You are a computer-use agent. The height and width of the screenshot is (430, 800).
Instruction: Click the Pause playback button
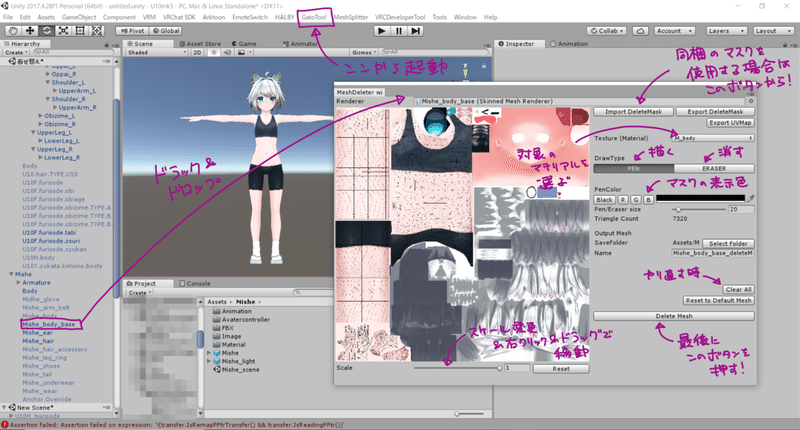click(398, 31)
